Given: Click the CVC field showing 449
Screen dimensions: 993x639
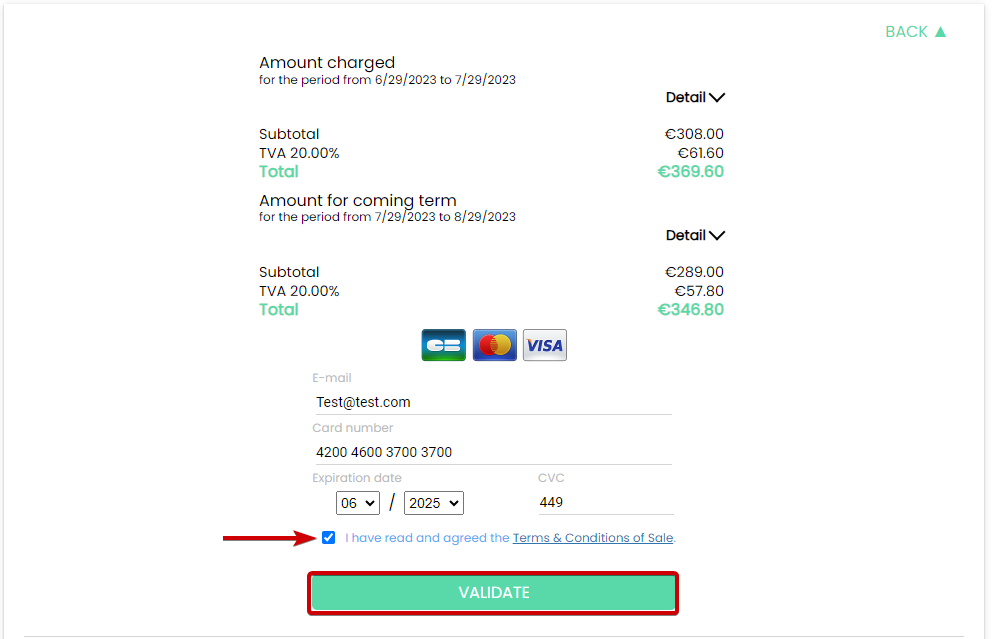Looking at the screenshot, I should point(605,502).
